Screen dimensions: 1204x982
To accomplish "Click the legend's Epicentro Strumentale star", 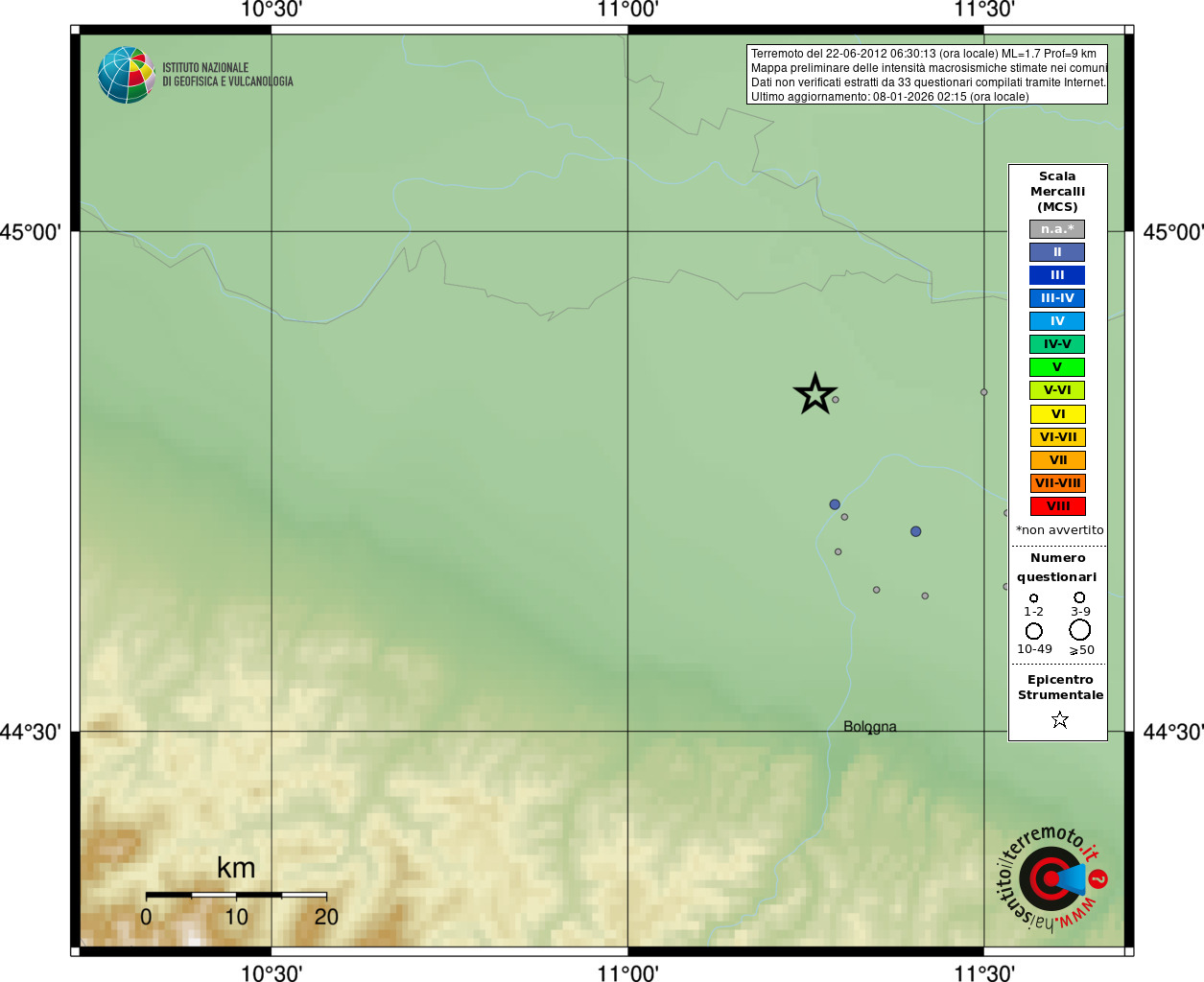I will point(1060,719).
